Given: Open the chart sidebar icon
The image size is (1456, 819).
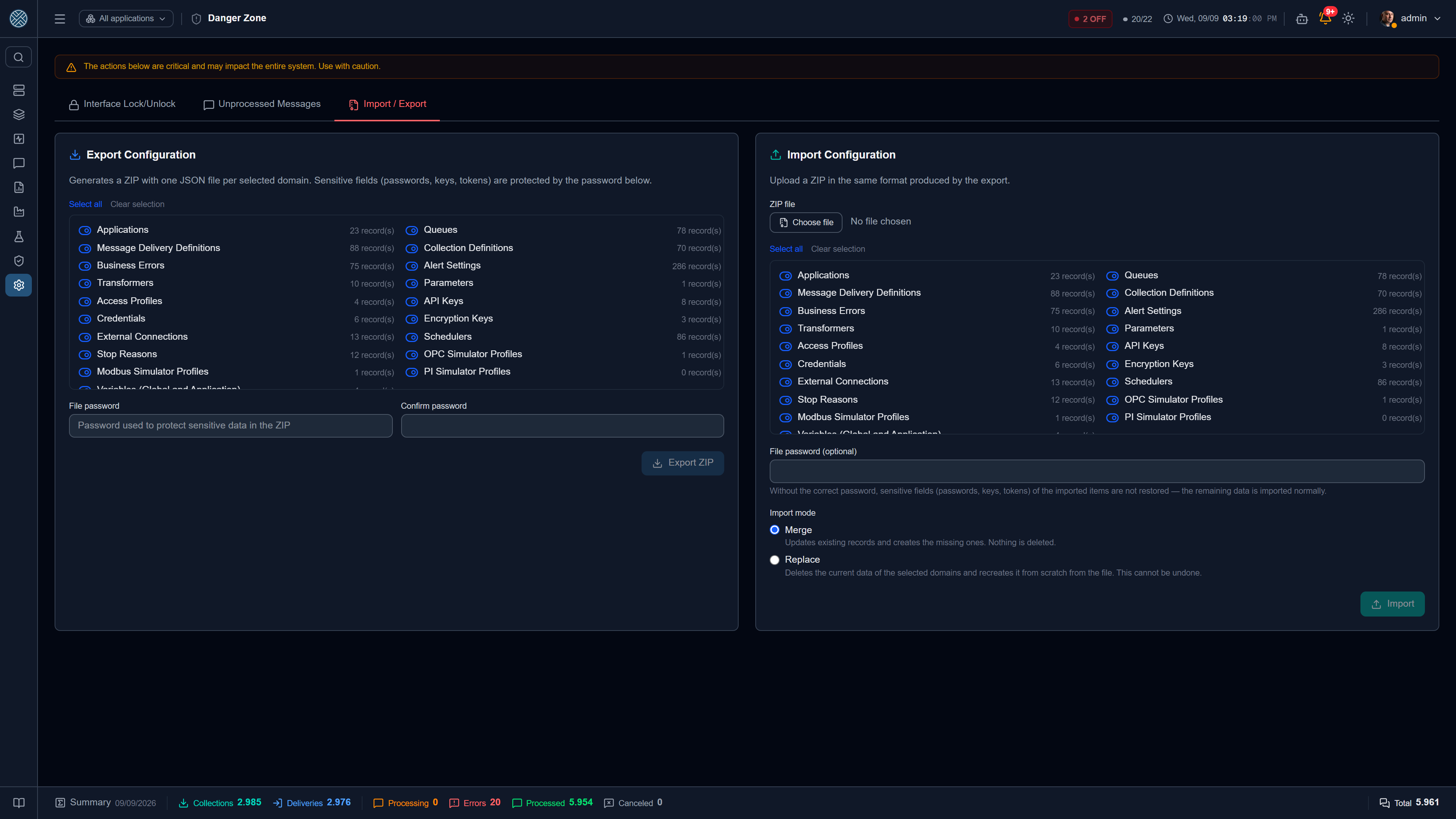Looking at the screenshot, I should tap(19, 212).
